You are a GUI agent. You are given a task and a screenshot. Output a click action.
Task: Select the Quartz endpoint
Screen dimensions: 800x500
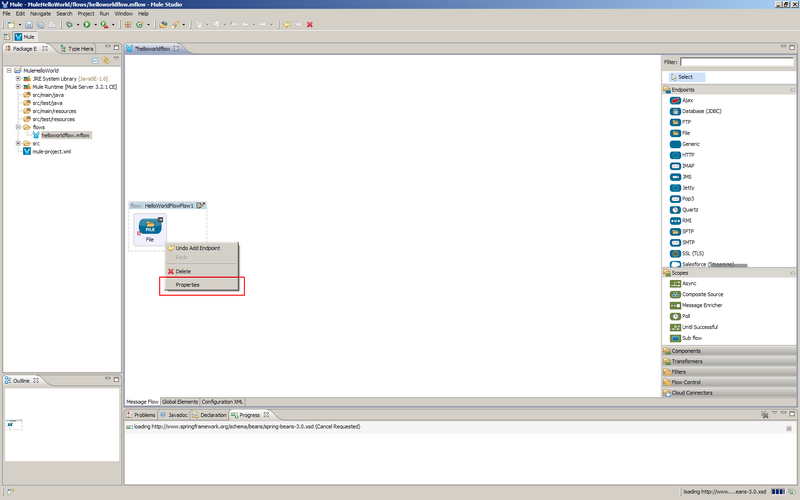[684, 210]
